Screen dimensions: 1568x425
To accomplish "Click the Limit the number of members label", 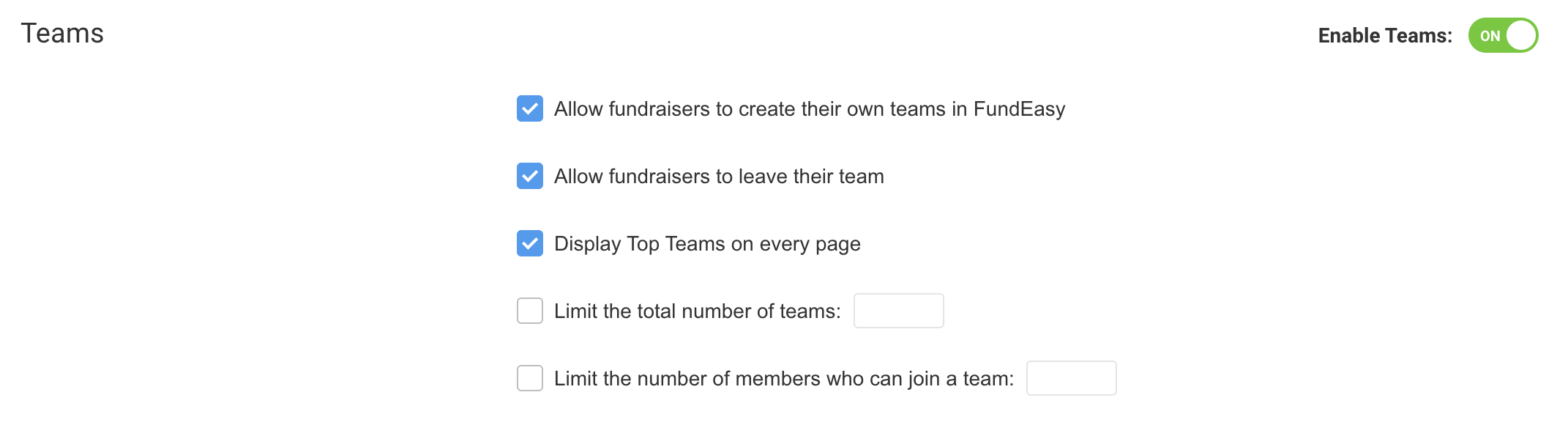I will (x=783, y=379).
